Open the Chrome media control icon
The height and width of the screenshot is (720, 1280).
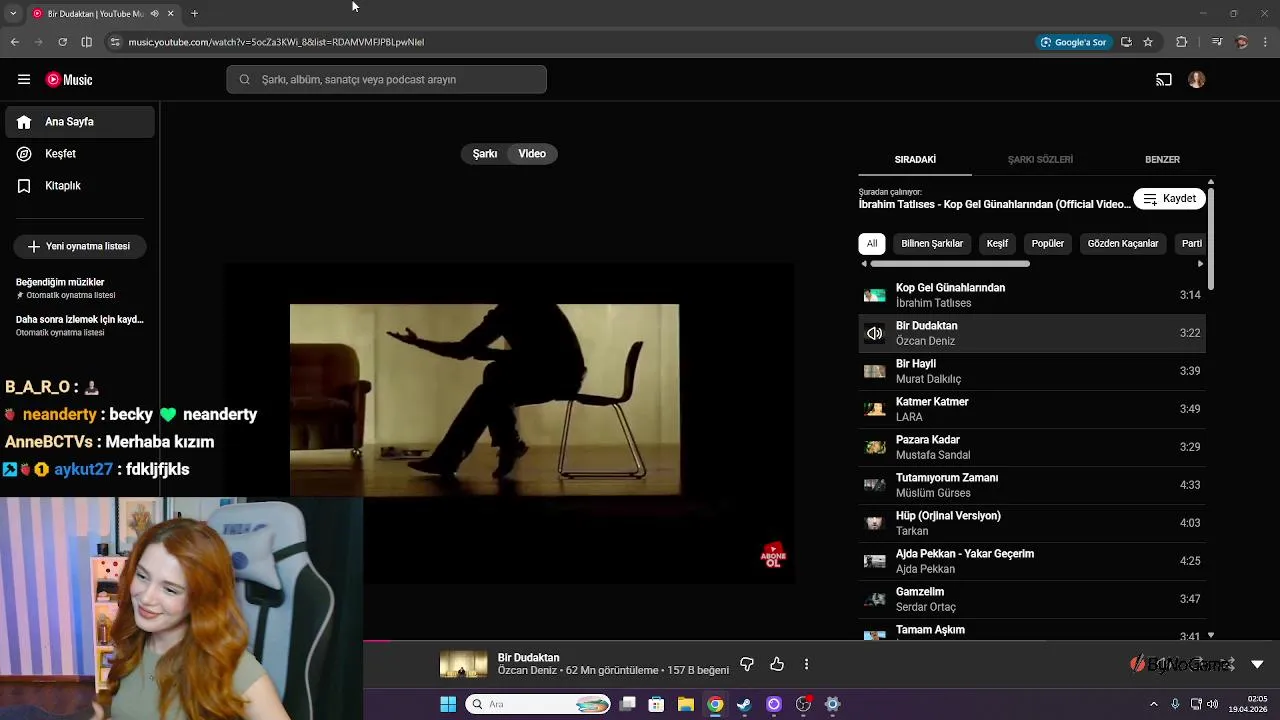coord(1217,42)
